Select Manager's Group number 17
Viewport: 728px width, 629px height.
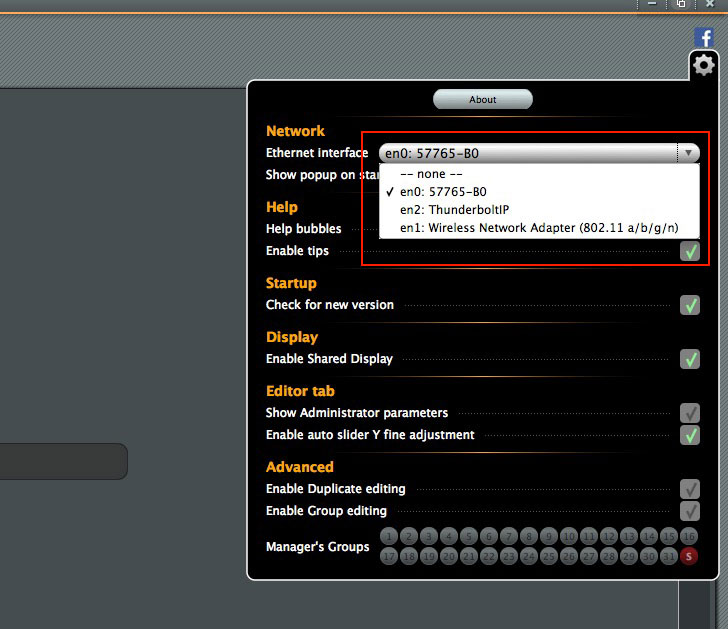(389, 556)
